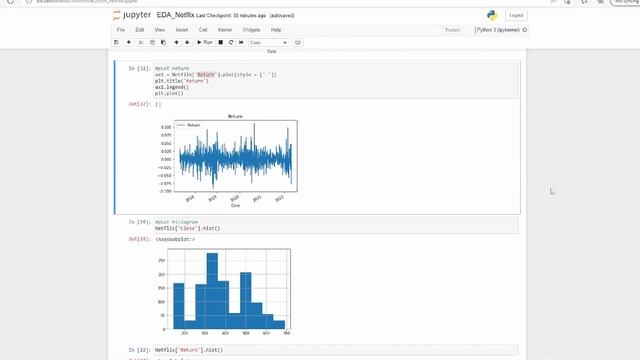Open the Insert menu
640x360 pixels.
182,30
